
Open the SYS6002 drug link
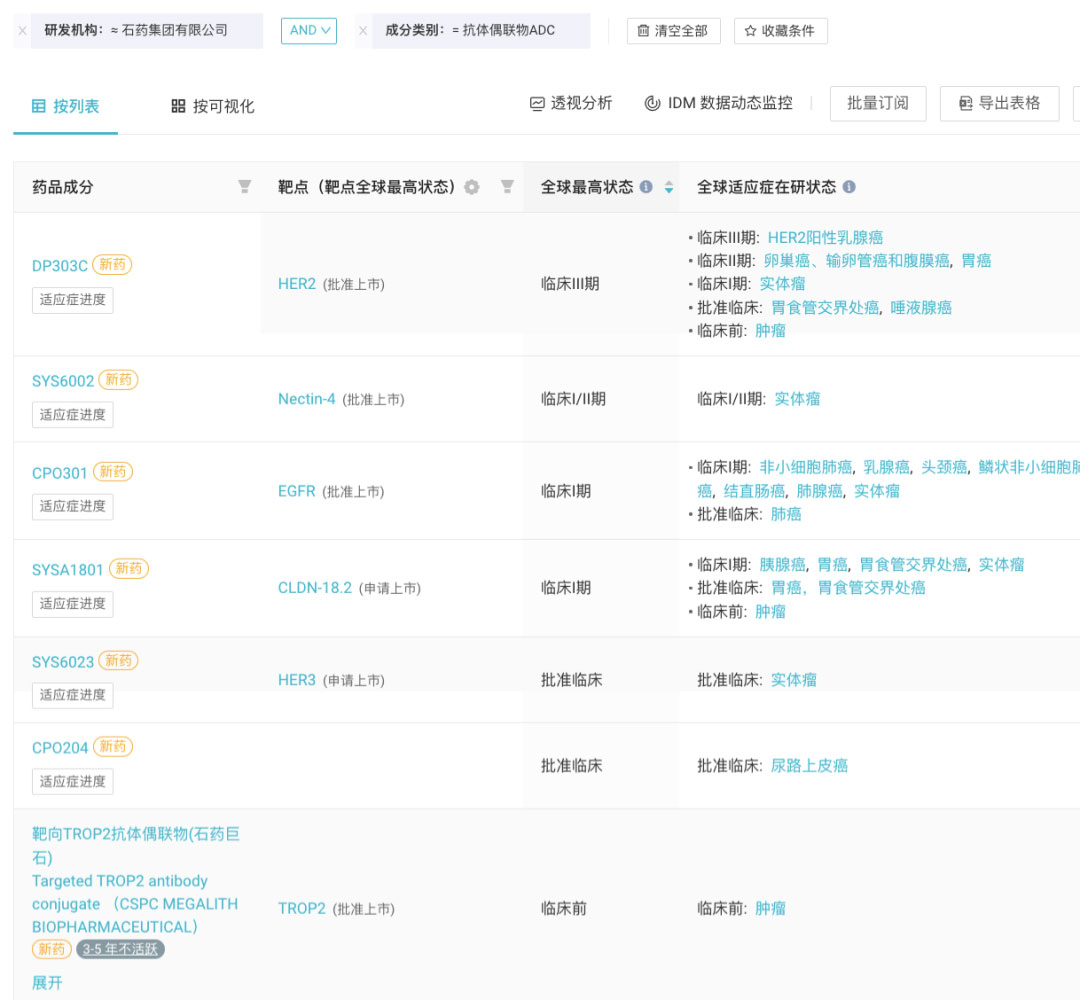point(63,381)
